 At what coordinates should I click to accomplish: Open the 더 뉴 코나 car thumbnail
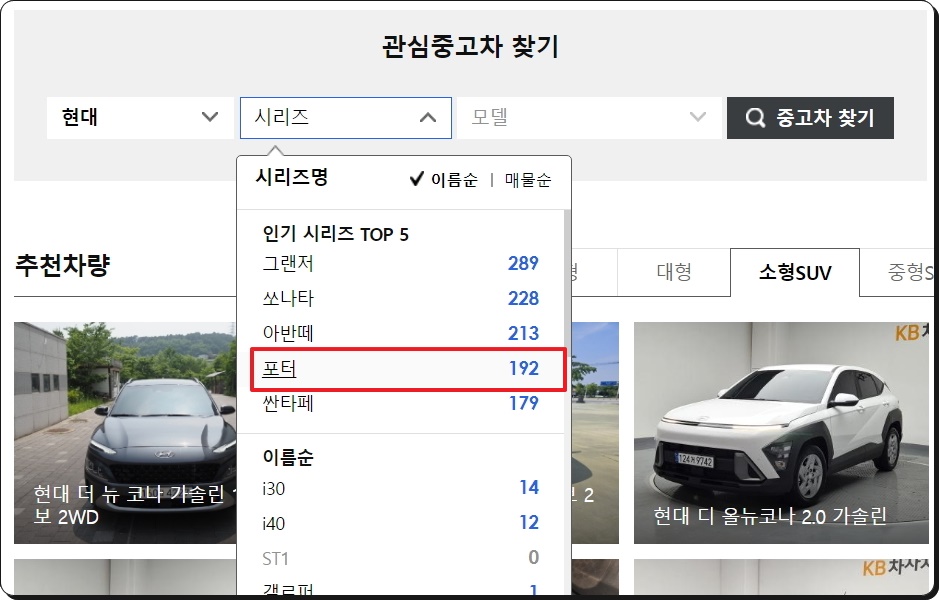point(125,433)
